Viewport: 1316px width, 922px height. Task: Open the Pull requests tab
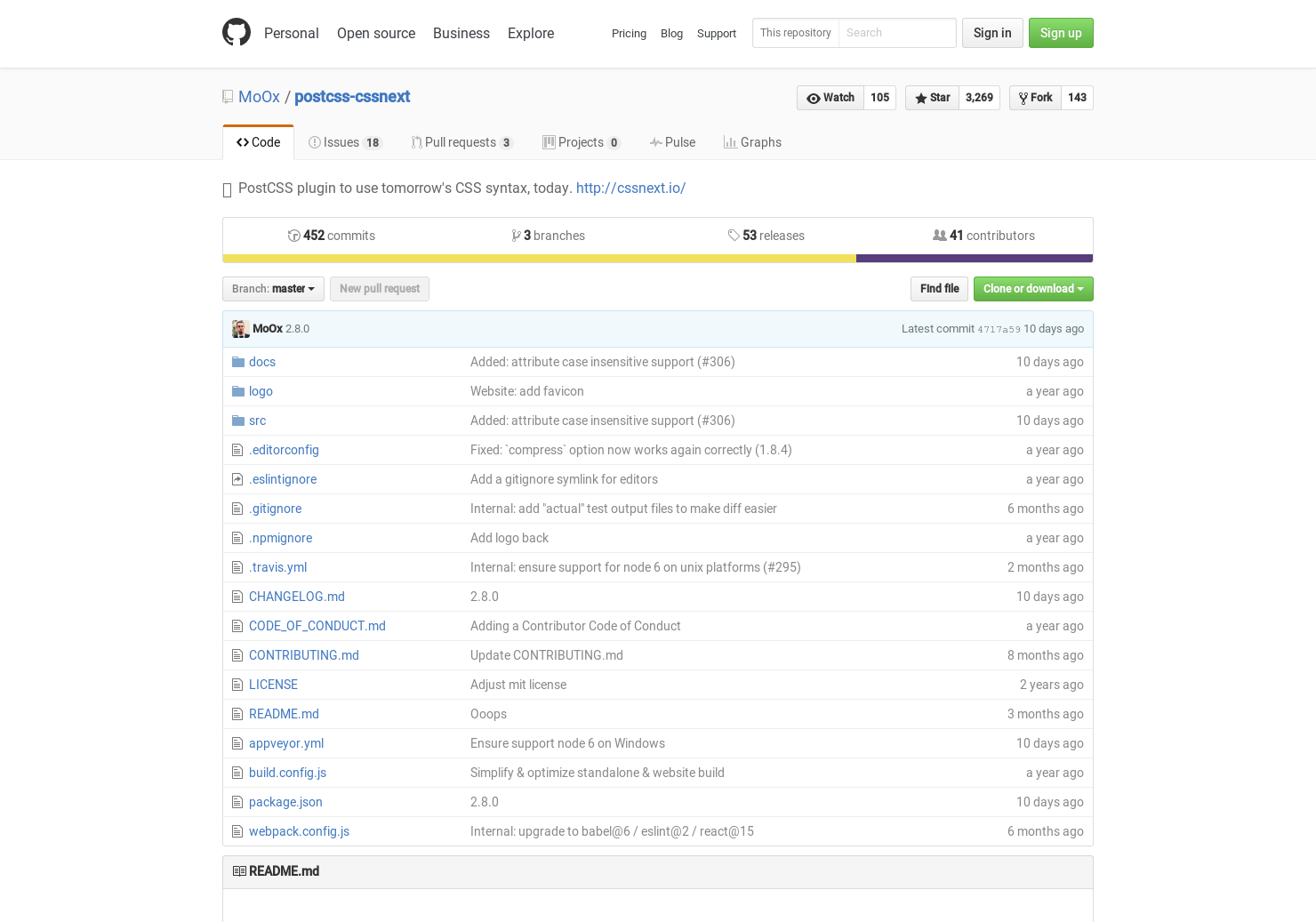(461, 142)
